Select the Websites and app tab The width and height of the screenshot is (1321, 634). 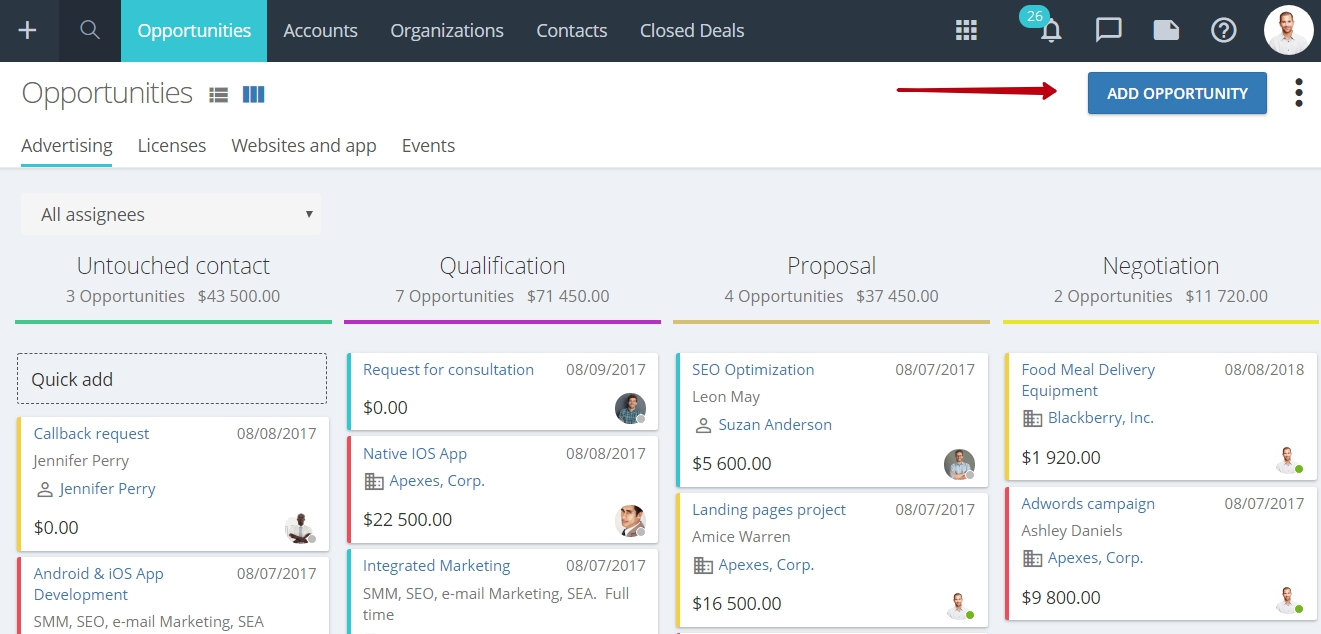tap(304, 146)
